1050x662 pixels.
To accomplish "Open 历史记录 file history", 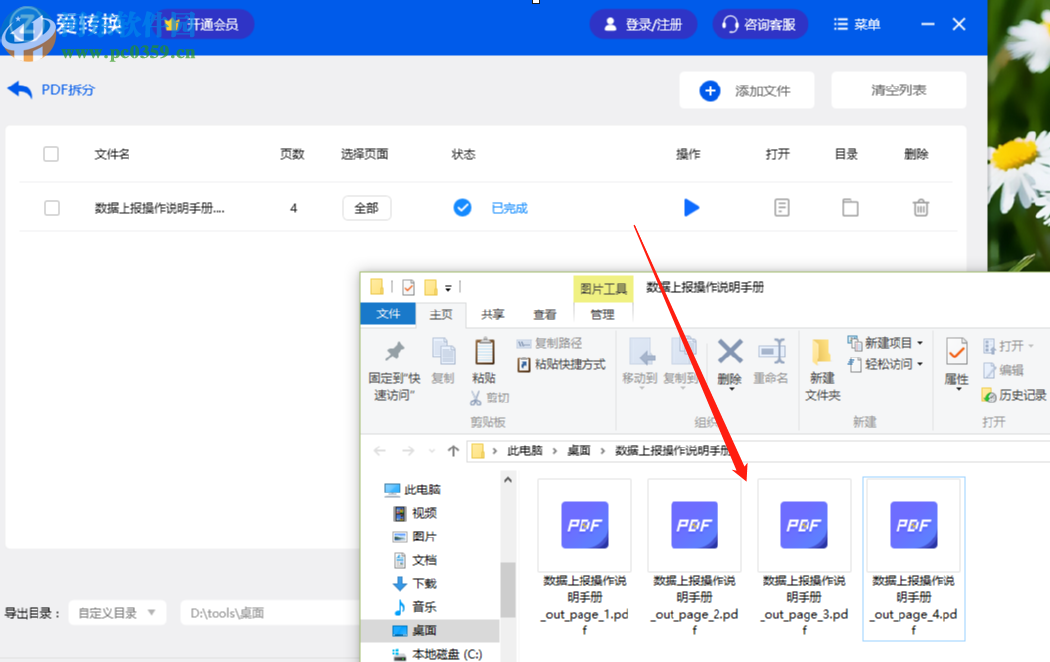I will (x=1013, y=395).
